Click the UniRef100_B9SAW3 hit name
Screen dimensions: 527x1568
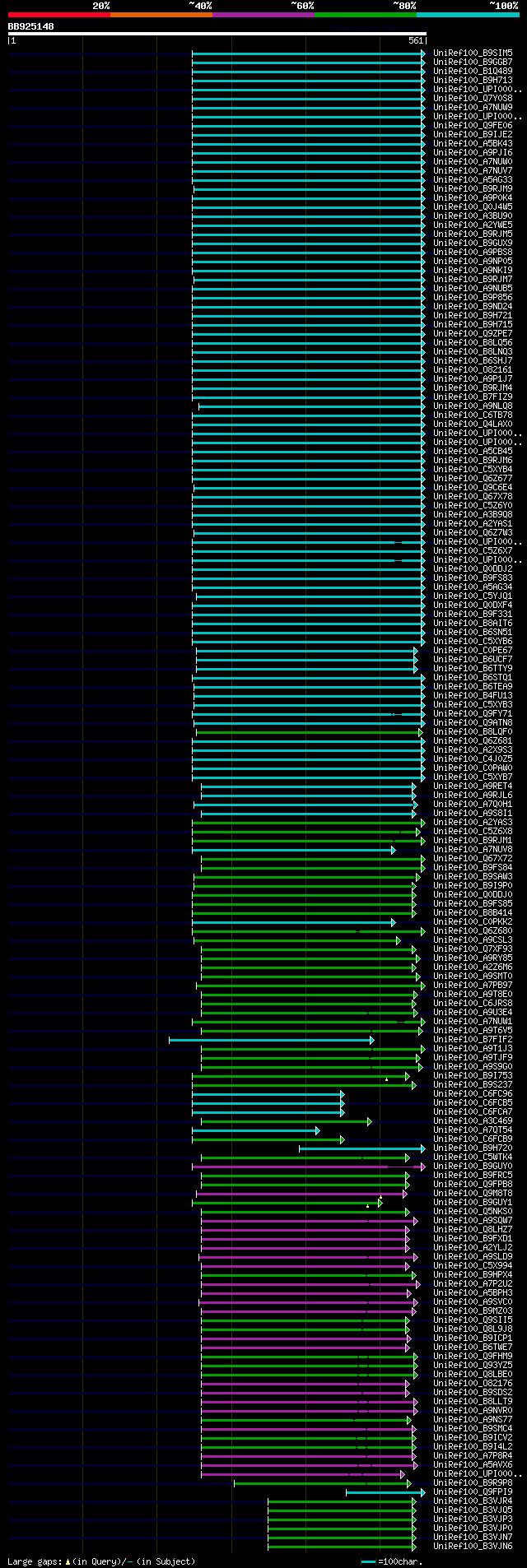click(473, 876)
